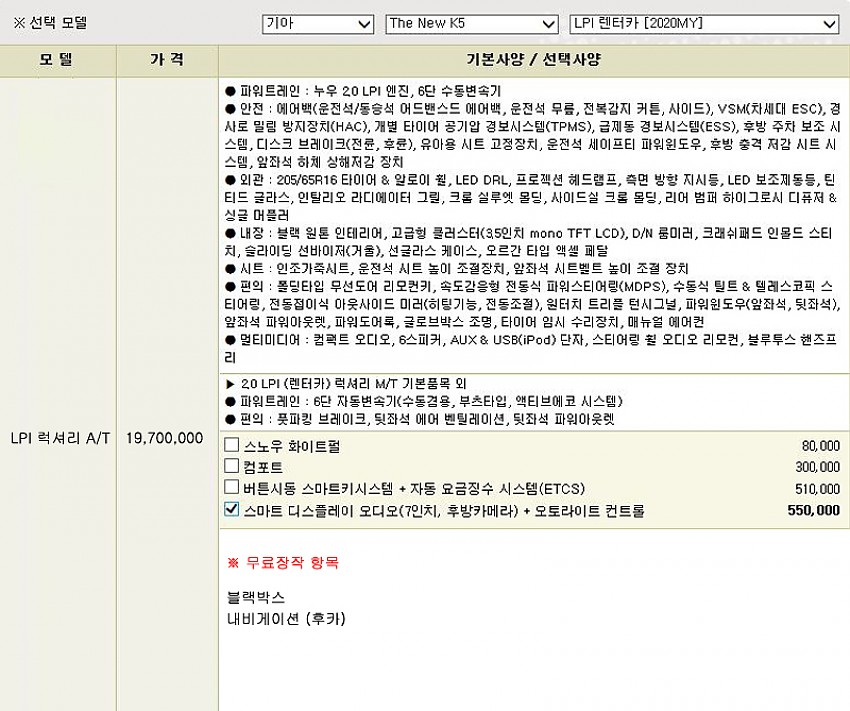Screen dimensions: 850x711
Task: Click the 기본사양 / 선택사양 column header
Action: [x=533, y=60]
